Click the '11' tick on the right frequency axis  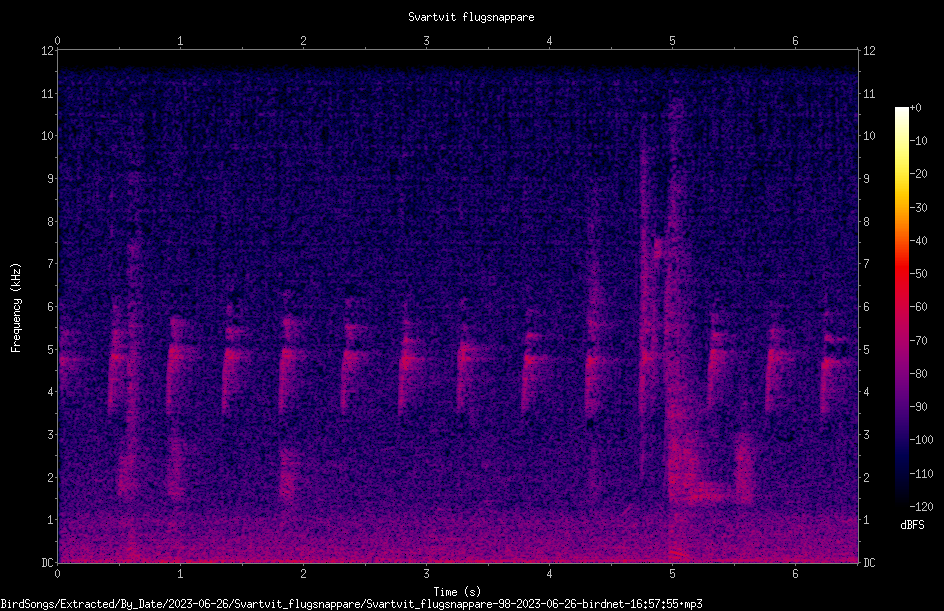click(869, 93)
